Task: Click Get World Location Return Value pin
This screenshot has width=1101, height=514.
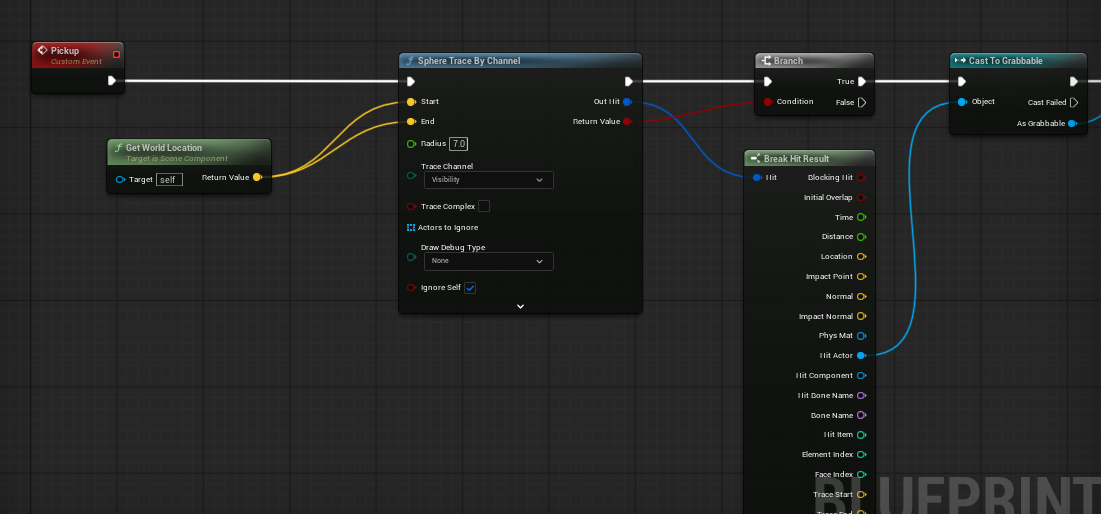Action: tap(257, 177)
